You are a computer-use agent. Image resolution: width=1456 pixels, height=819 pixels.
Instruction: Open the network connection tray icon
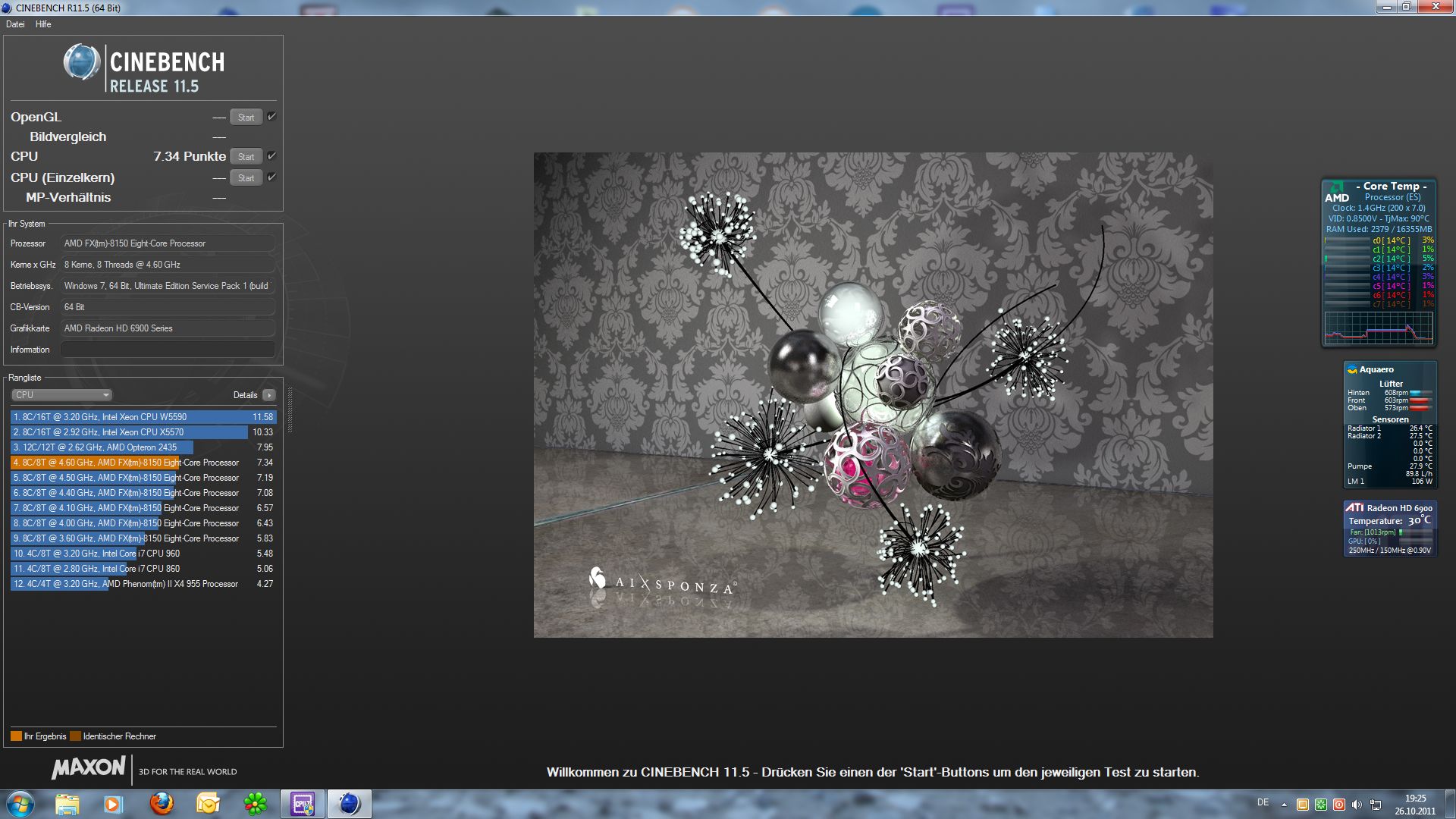click(1376, 805)
